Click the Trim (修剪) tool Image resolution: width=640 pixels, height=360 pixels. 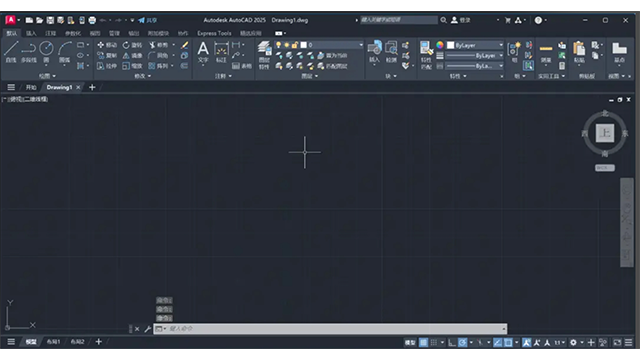[x=158, y=45]
